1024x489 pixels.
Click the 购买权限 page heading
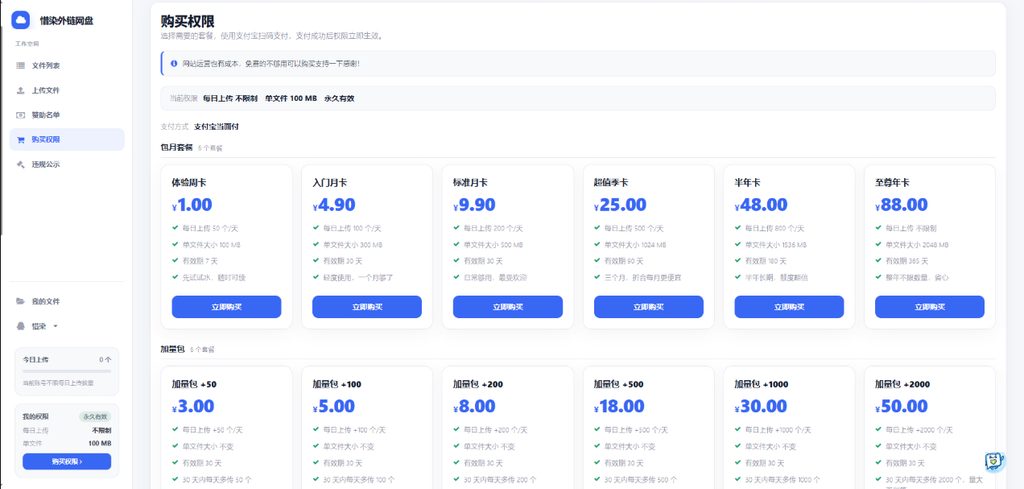click(x=187, y=22)
